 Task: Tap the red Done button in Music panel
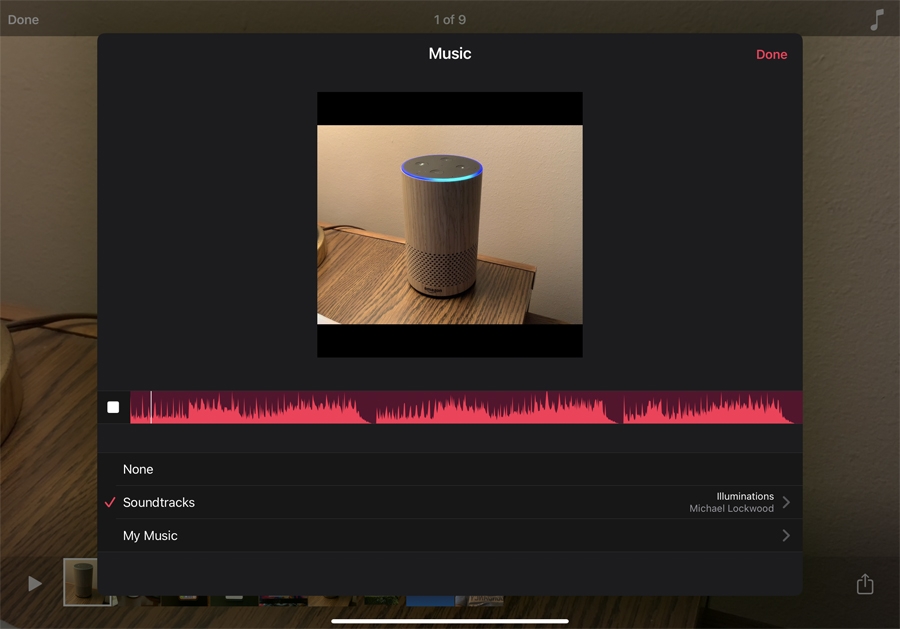(x=771, y=55)
